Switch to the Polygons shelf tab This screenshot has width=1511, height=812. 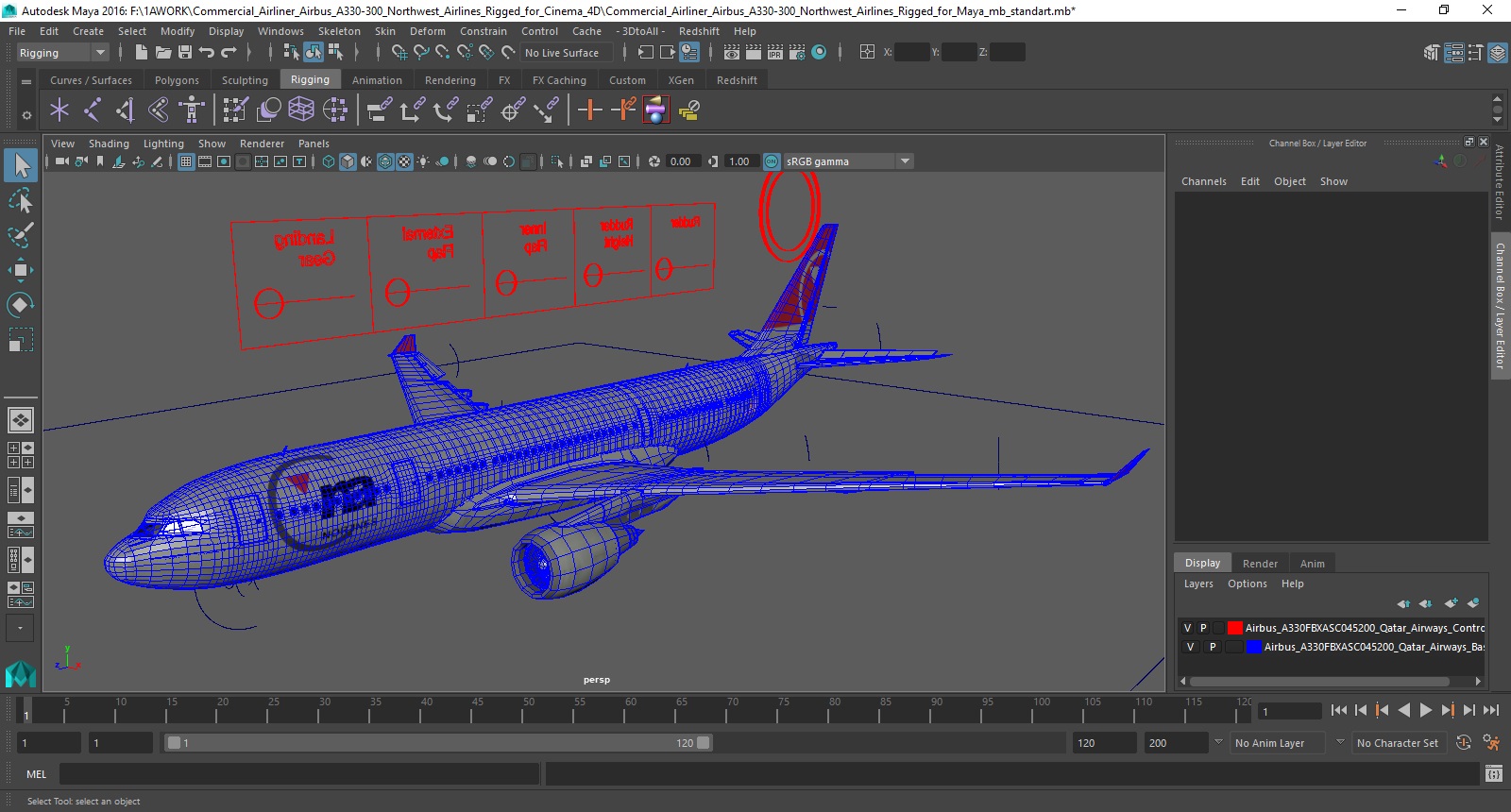pyautogui.click(x=177, y=80)
